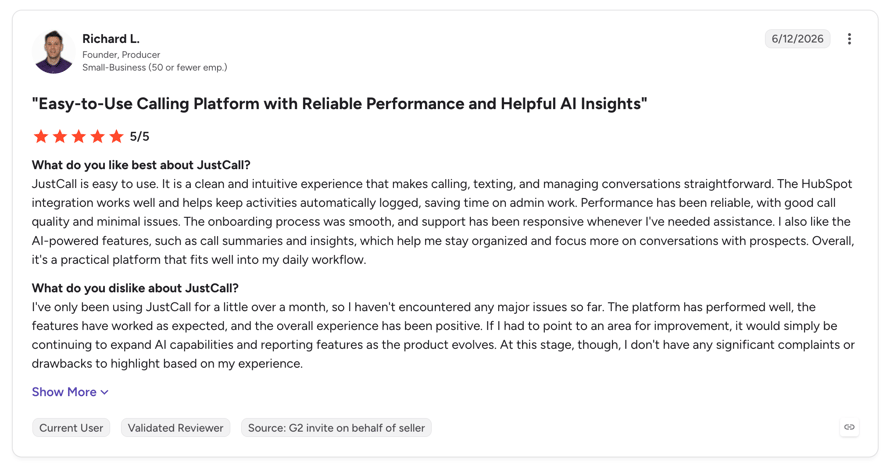Image resolution: width=894 pixels, height=468 pixels.
Task: Click the 6/12/2026 date badge
Action: [797, 39]
